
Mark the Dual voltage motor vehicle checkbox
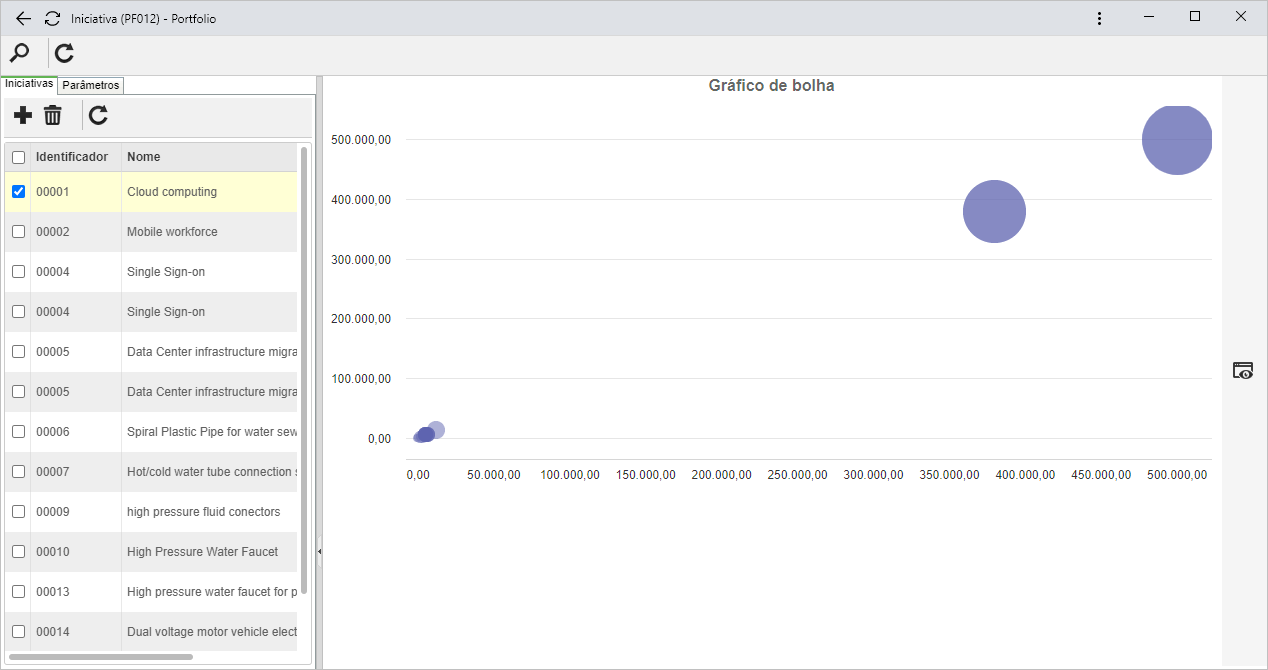(18, 631)
